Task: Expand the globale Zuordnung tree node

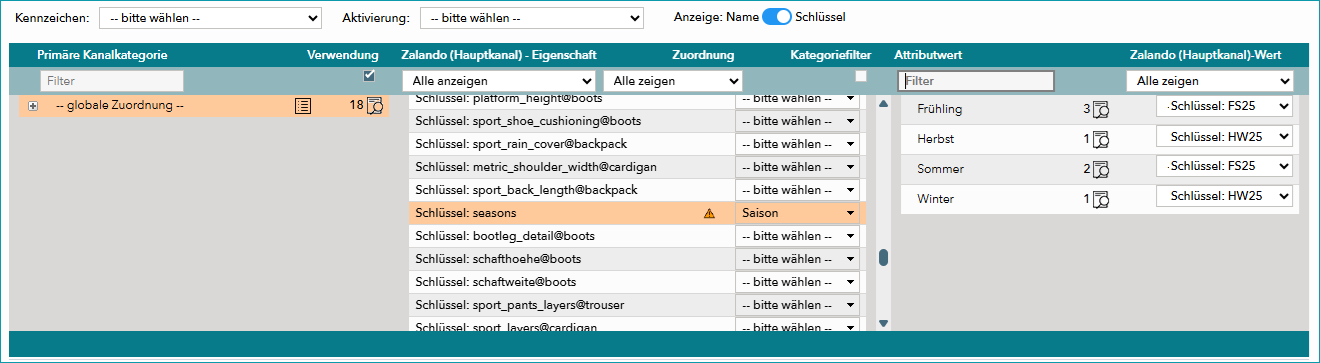Action: point(33,106)
